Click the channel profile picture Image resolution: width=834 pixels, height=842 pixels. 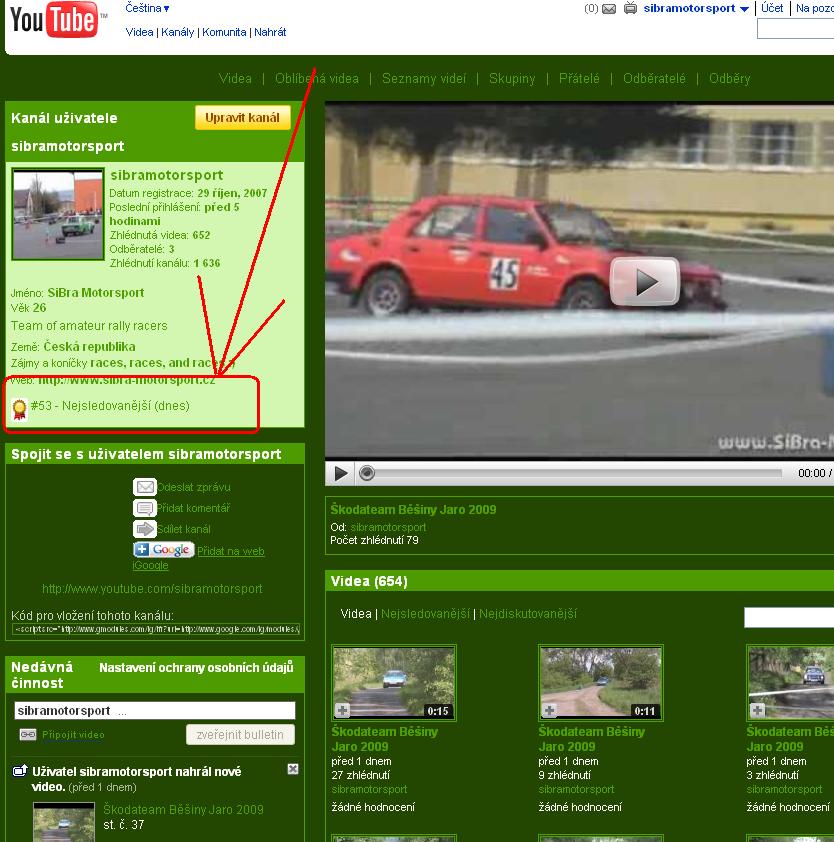(x=58, y=214)
